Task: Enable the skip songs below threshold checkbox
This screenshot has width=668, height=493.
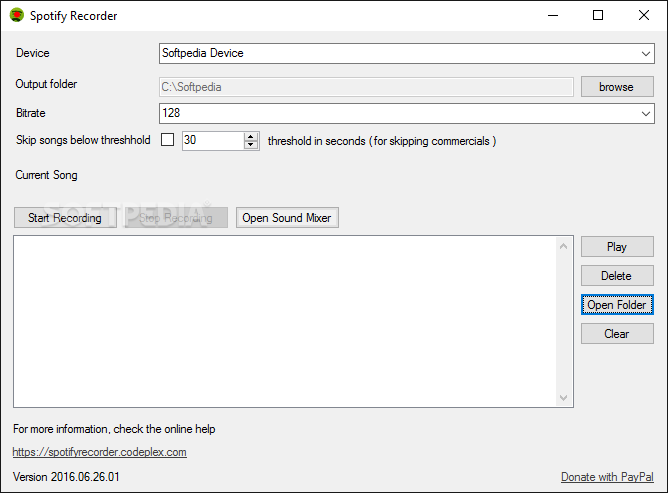Action: 167,140
